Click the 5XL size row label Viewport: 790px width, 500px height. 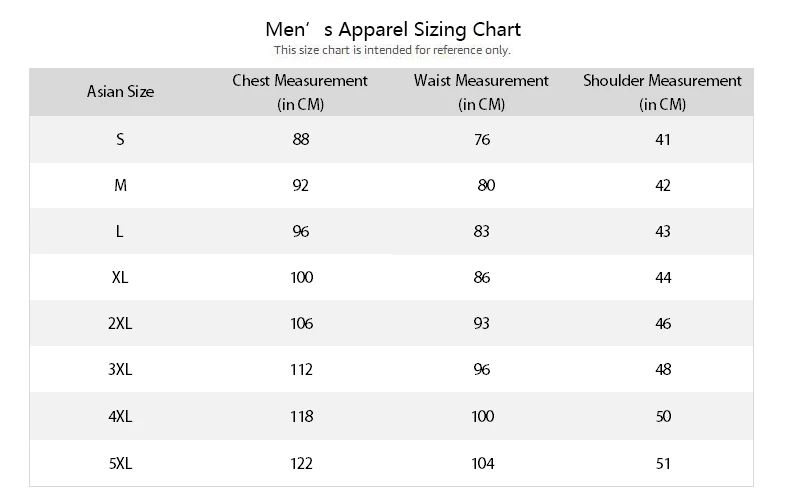(120, 463)
